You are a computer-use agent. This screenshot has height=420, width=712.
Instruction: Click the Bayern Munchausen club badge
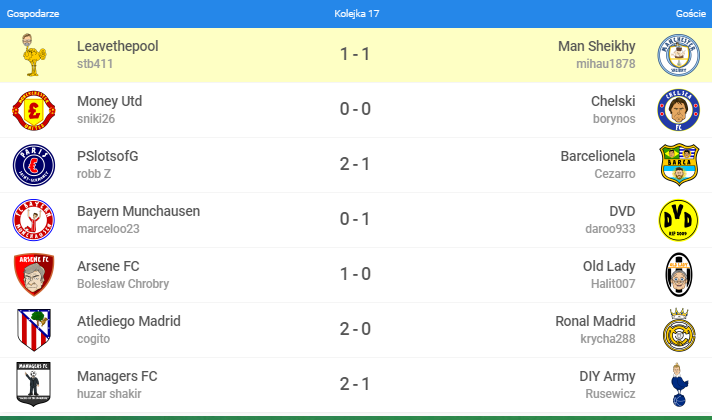click(x=34, y=220)
